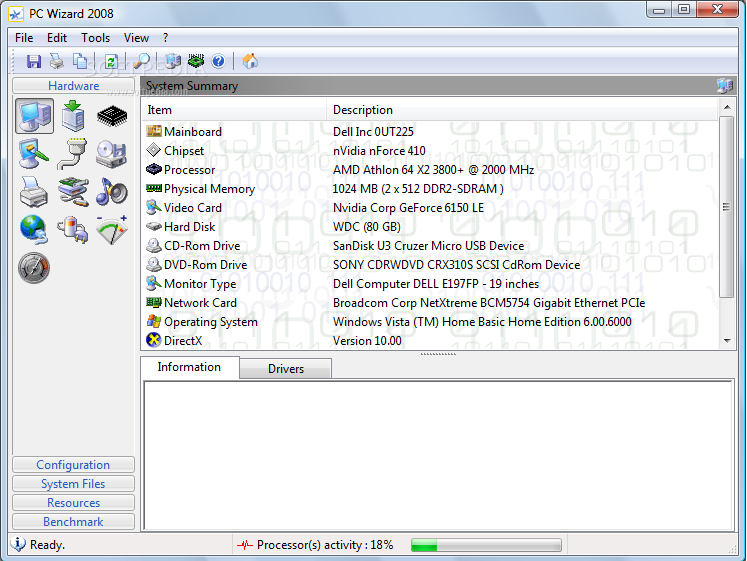Click the Home house toolbar icon
747x561 pixels.
click(x=250, y=61)
